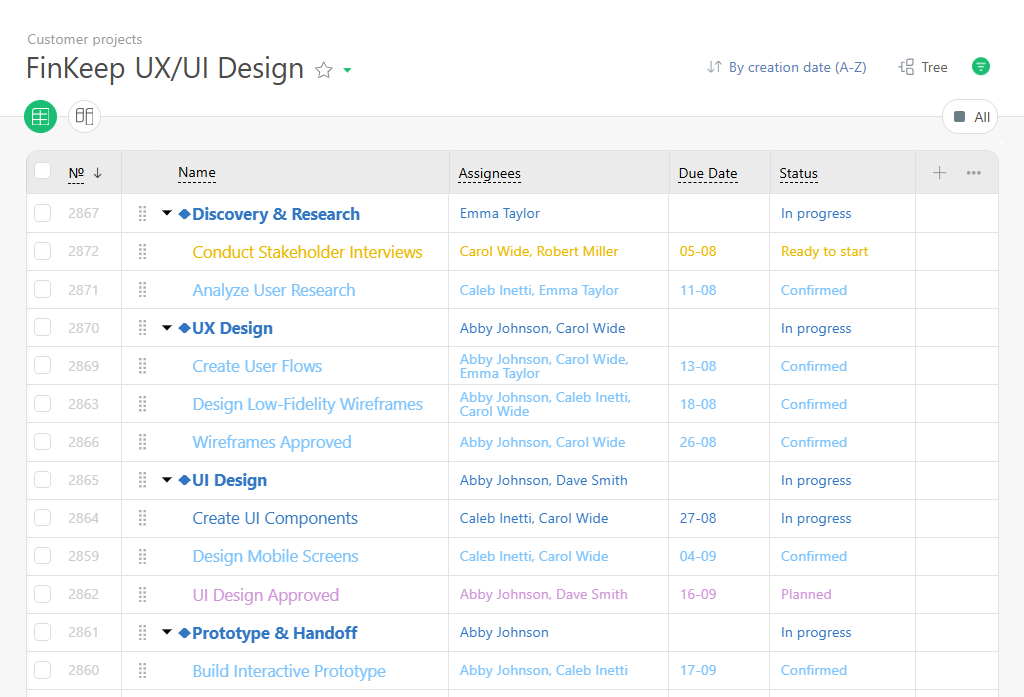Click milestone diamond icon of UI Design
This screenshot has width=1024, height=697.
click(x=184, y=480)
